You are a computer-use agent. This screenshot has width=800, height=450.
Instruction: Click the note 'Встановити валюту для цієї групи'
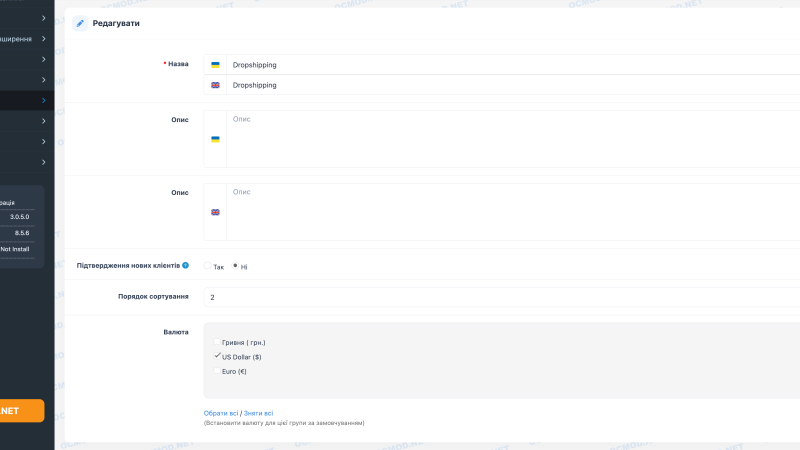(284, 423)
